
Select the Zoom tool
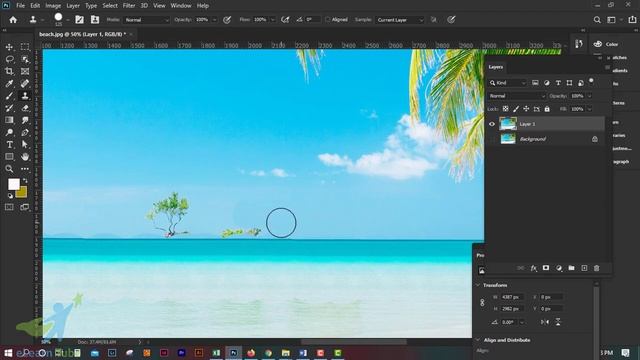(x=9, y=169)
